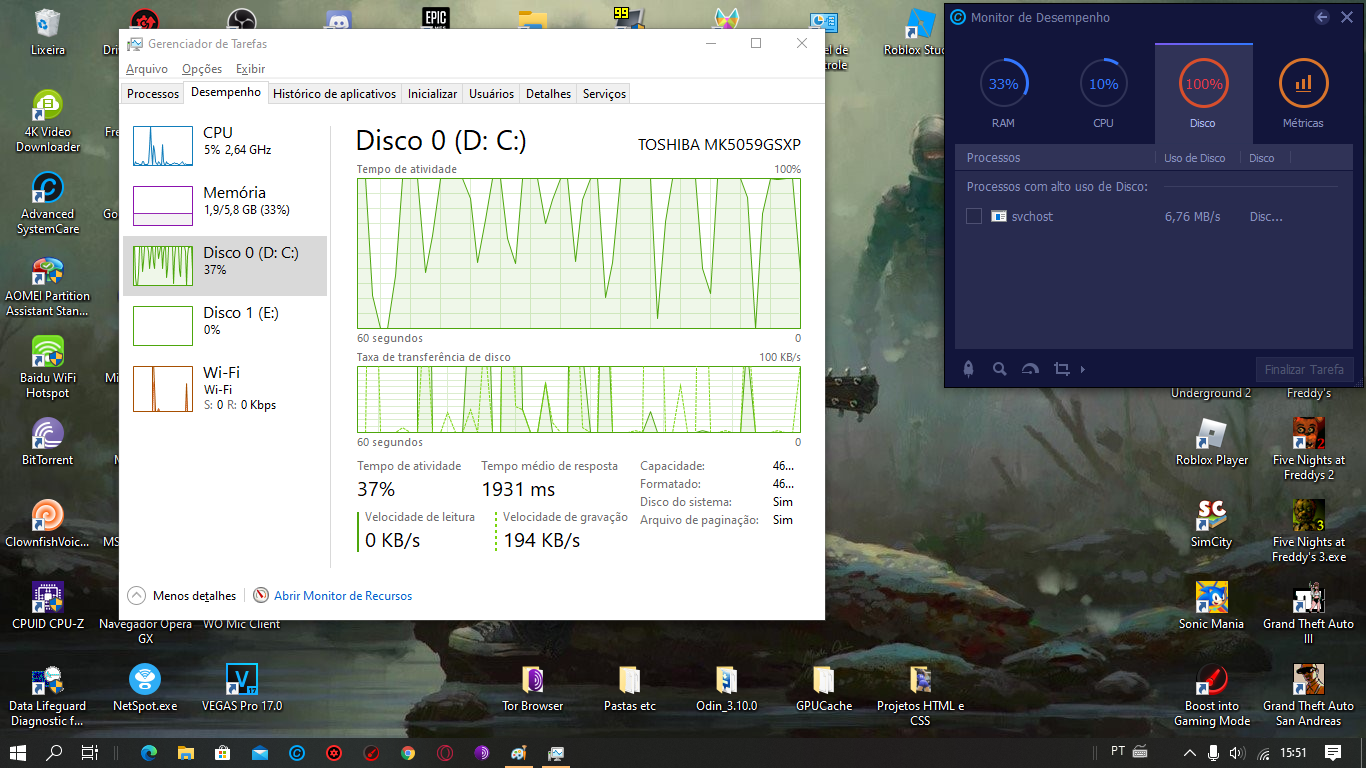
Task: Tick the svchost process checkbox
Action: [974, 216]
